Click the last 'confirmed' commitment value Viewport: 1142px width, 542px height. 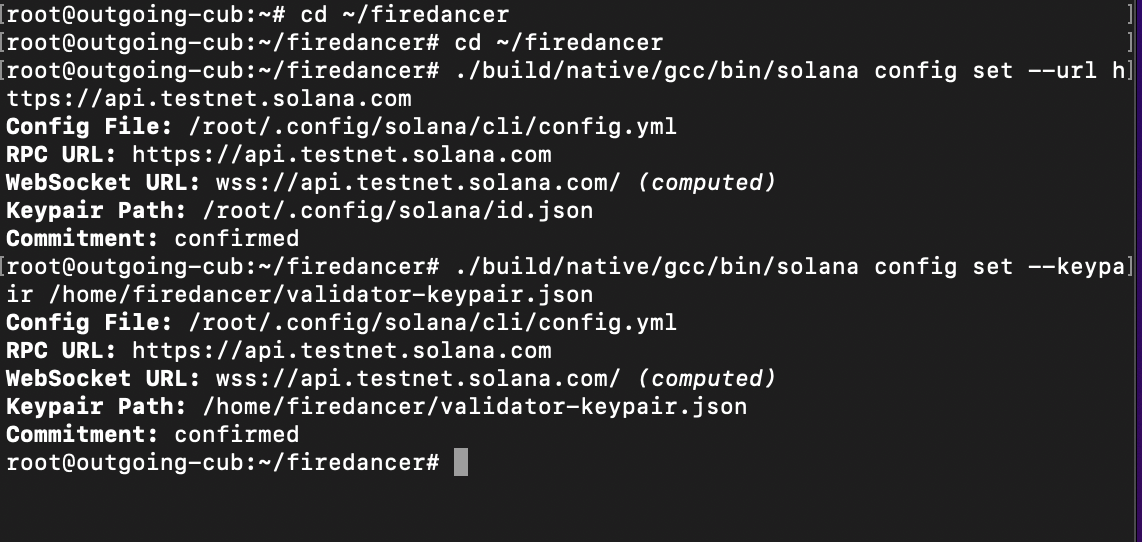pos(237,435)
